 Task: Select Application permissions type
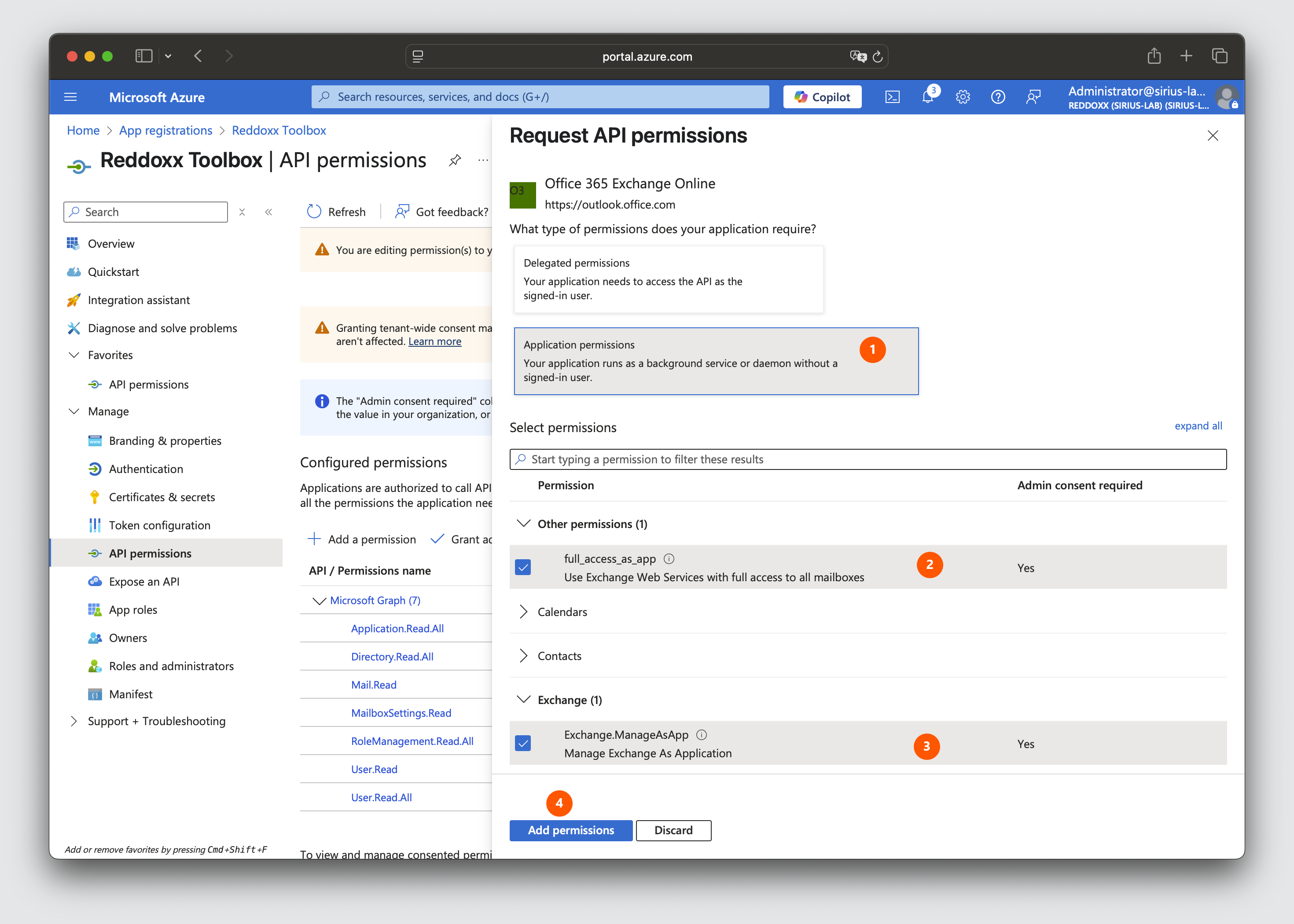click(716, 361)
